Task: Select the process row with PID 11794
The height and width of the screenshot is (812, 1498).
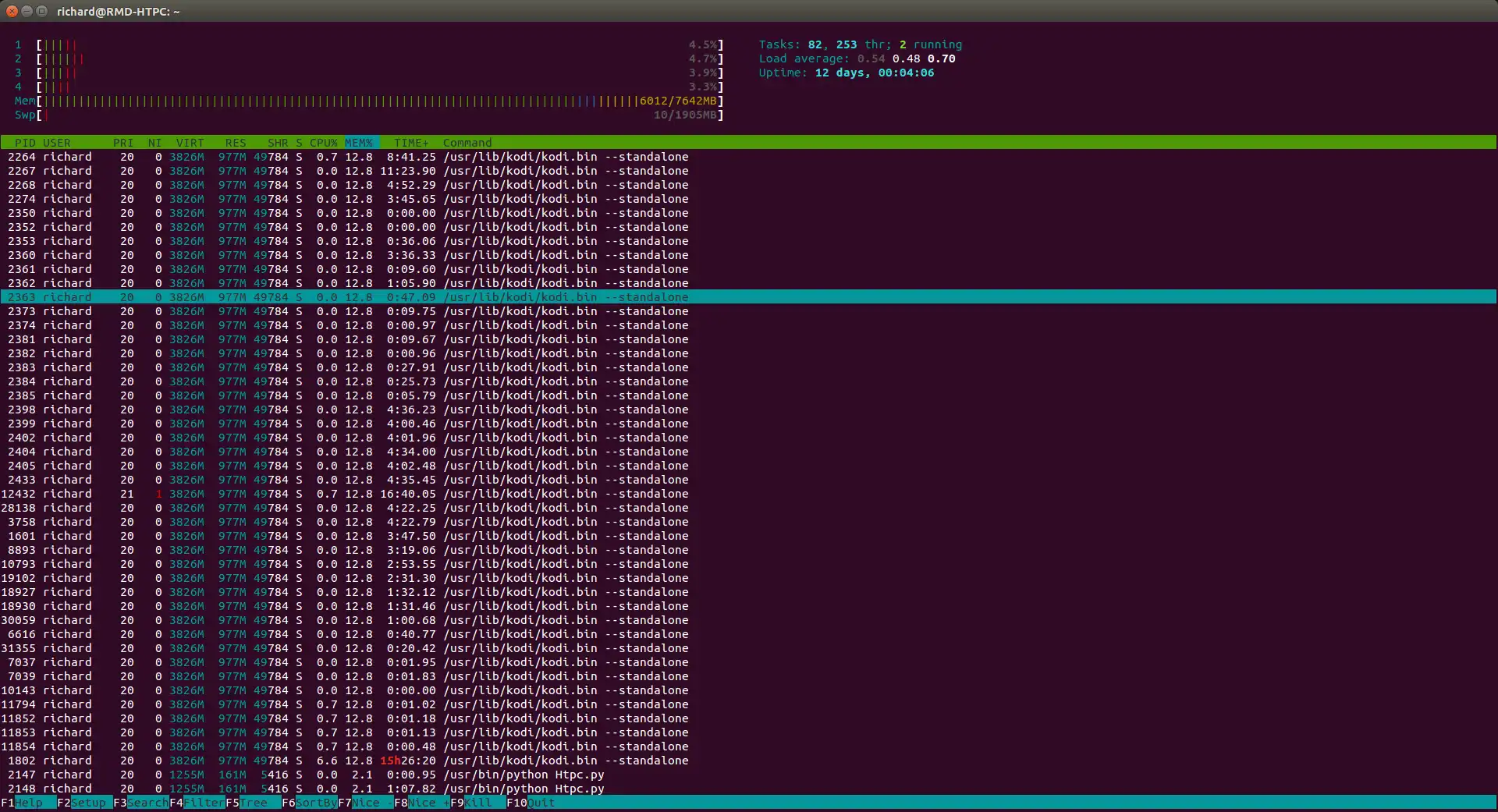Action: 748,704
